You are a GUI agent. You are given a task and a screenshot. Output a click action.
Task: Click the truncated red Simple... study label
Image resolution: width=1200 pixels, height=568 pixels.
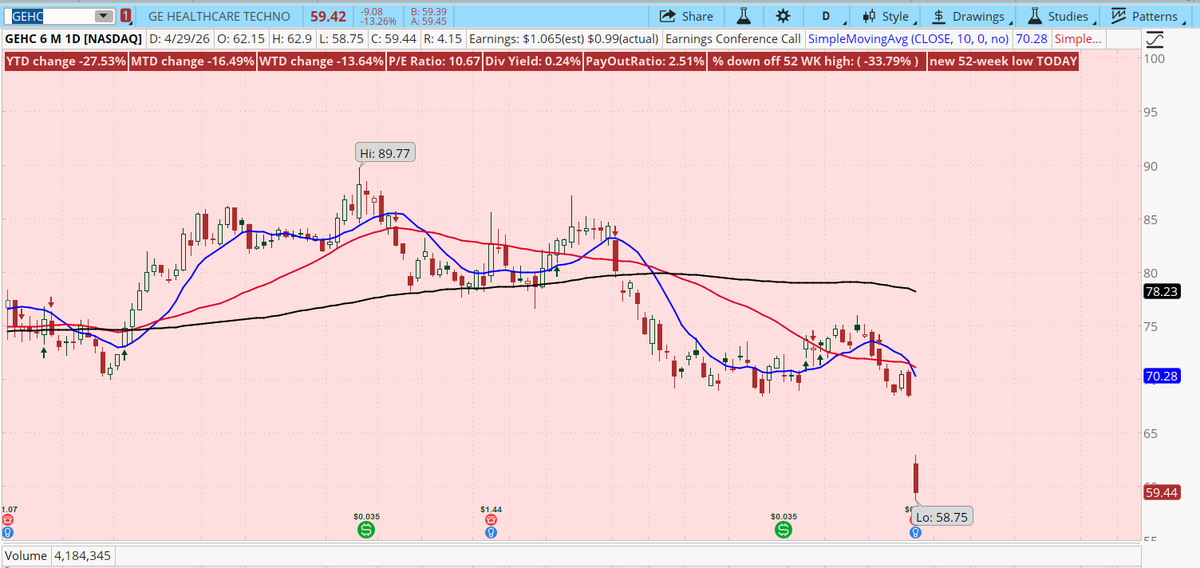pos(1078,39)
